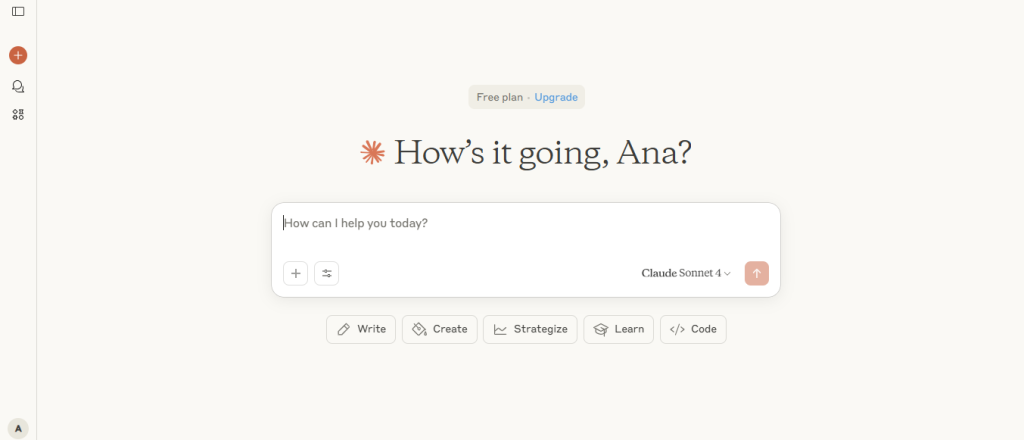
Task: Choose the Create suggestion chip
Action: (x=440, y=329)
